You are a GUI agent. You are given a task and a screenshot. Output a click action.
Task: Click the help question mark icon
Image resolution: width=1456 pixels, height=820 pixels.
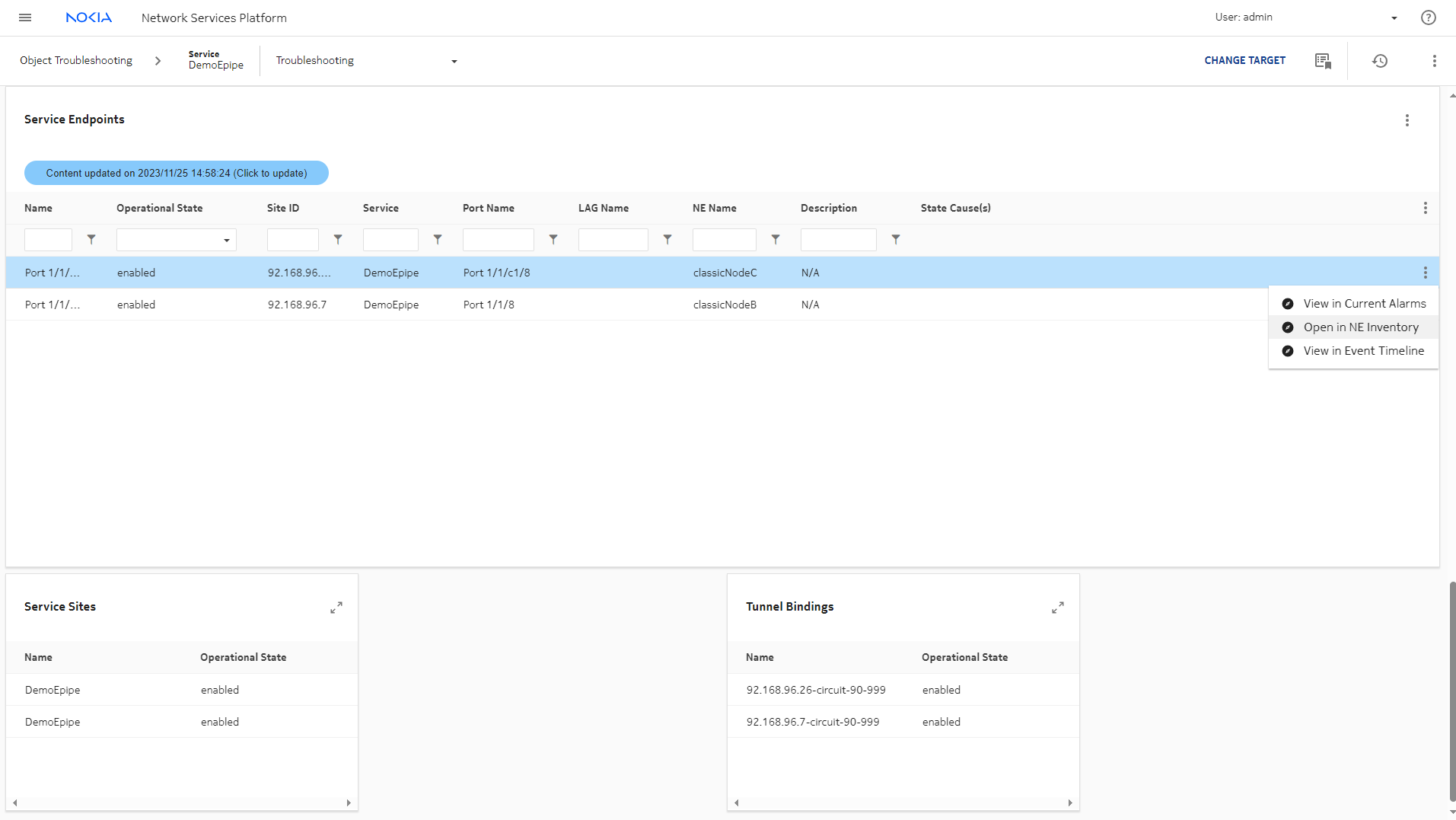(x=1428, y=18)
